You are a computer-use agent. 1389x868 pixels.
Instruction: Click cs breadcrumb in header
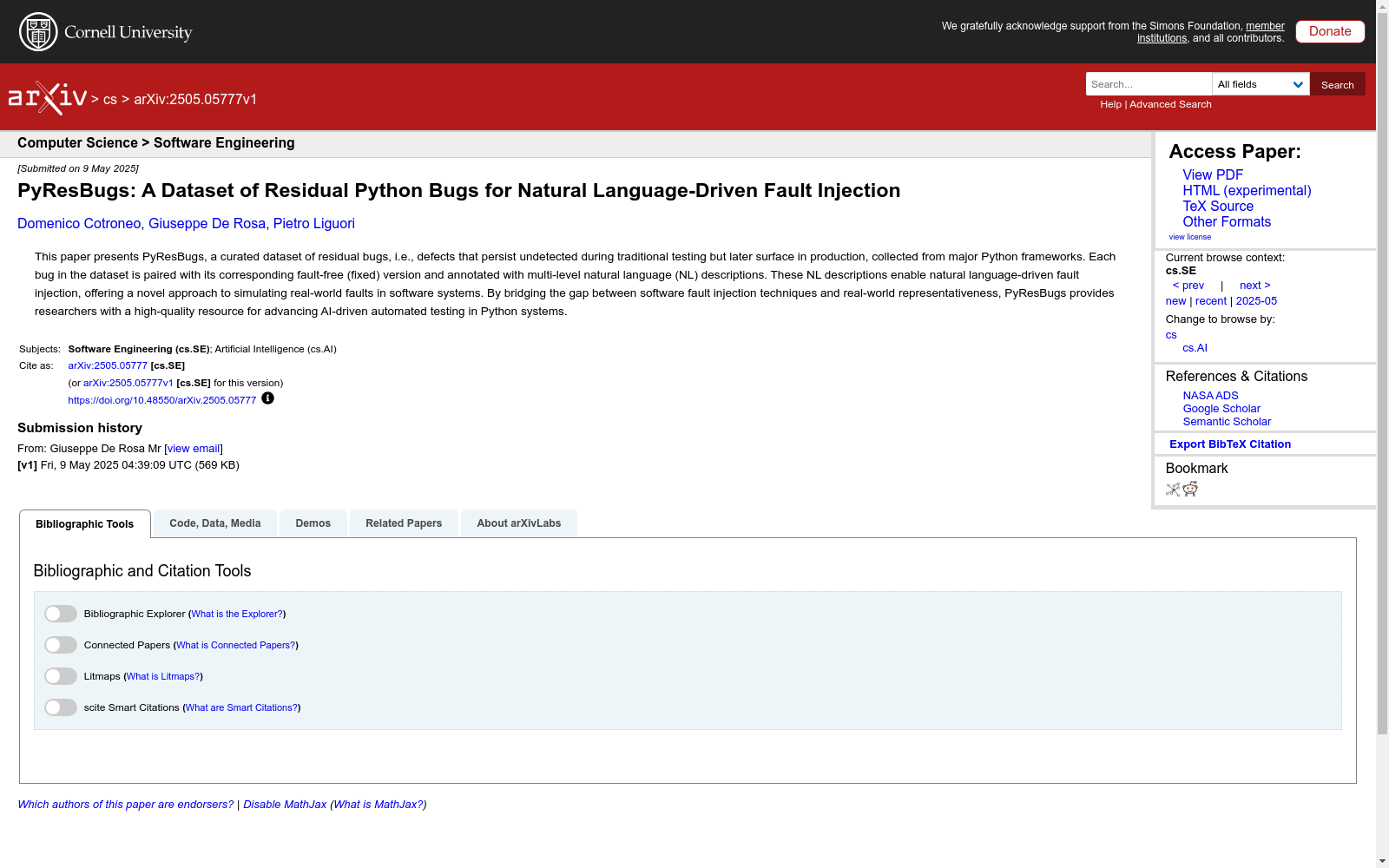click(x=110, y=100)
